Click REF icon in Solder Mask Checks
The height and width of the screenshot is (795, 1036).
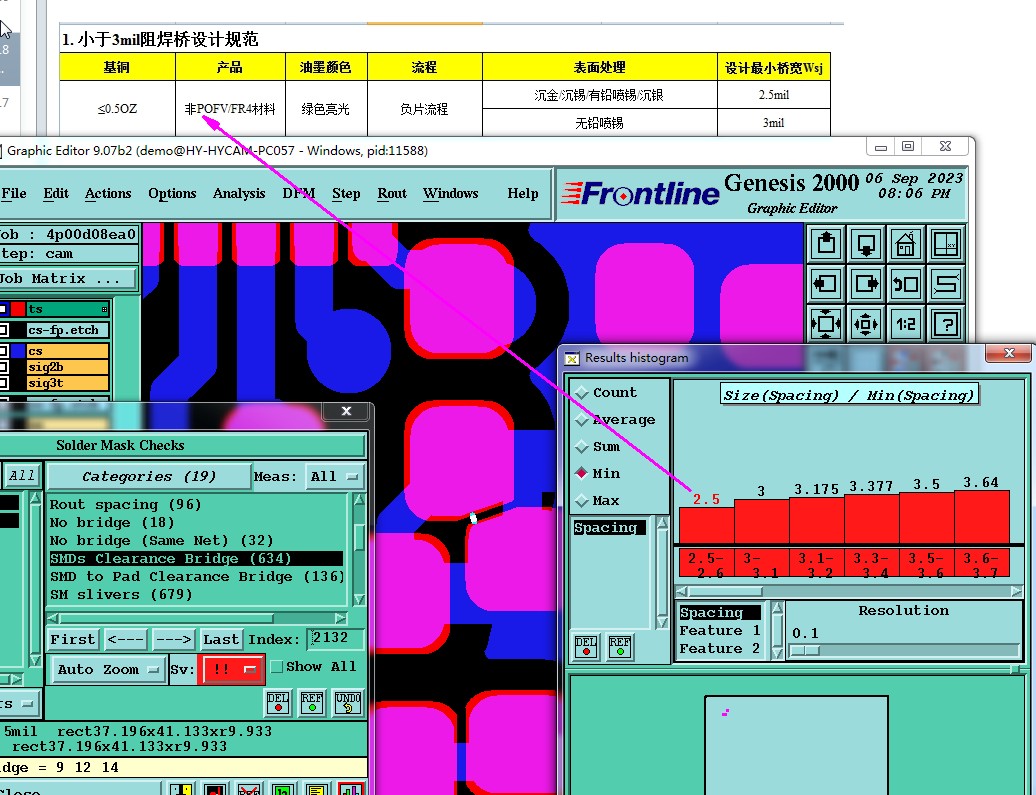tap(312, 702)
